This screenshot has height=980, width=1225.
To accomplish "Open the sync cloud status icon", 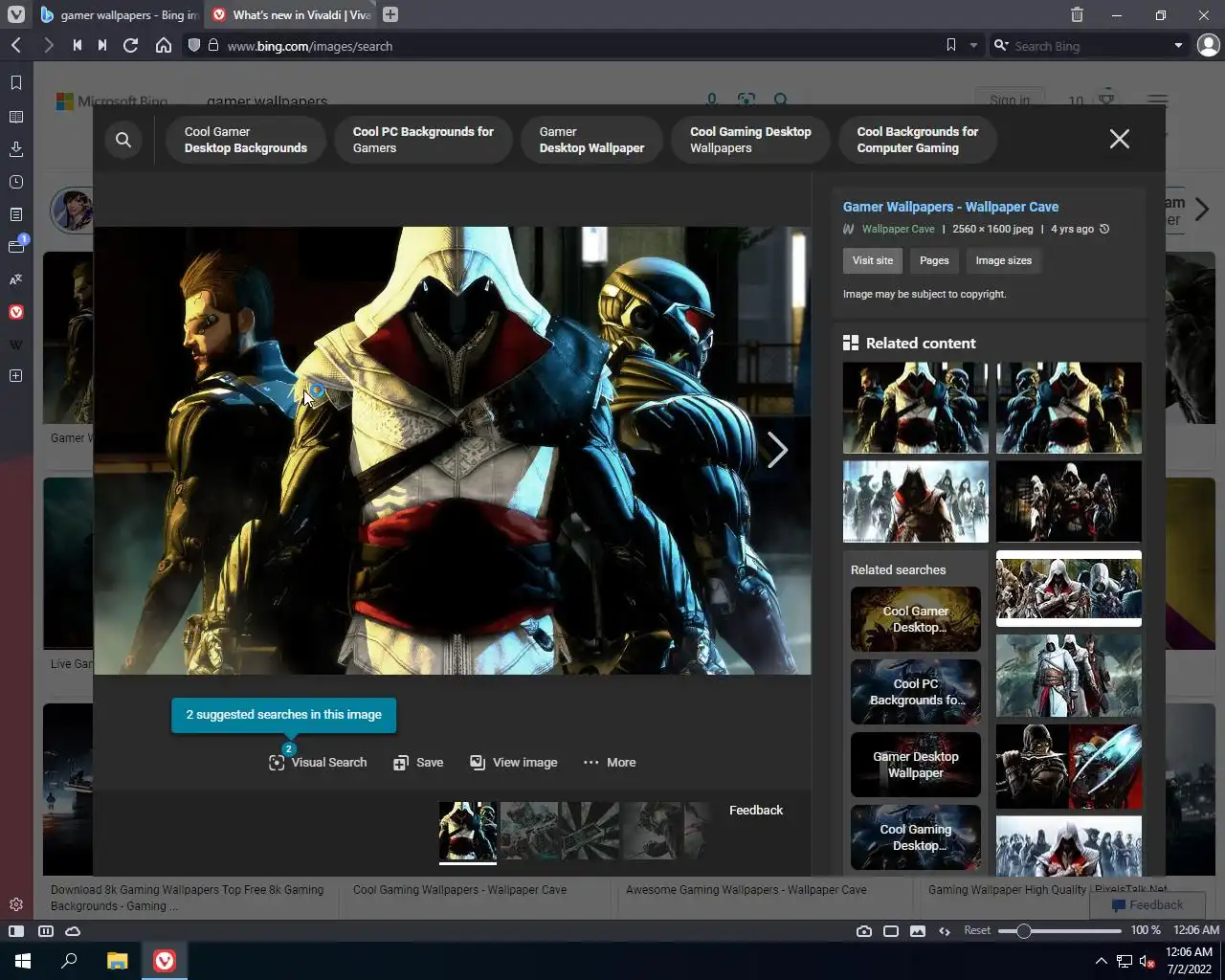I will point(73,930).
